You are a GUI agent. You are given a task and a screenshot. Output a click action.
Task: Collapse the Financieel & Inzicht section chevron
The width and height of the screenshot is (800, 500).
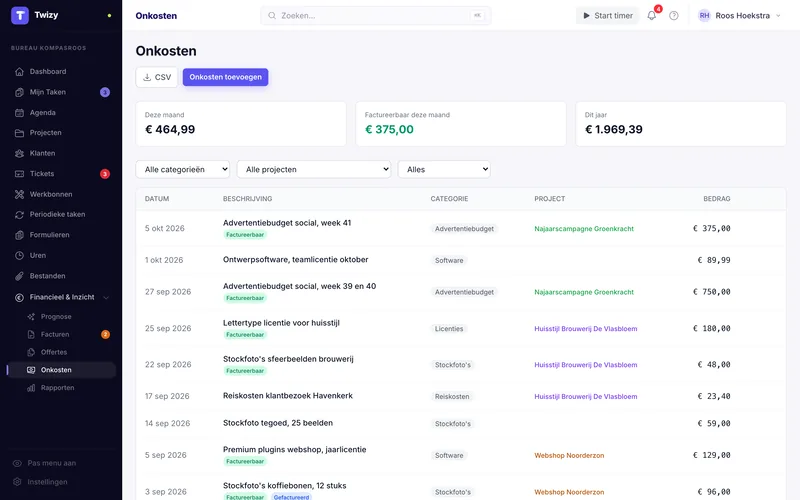(106, 297)
